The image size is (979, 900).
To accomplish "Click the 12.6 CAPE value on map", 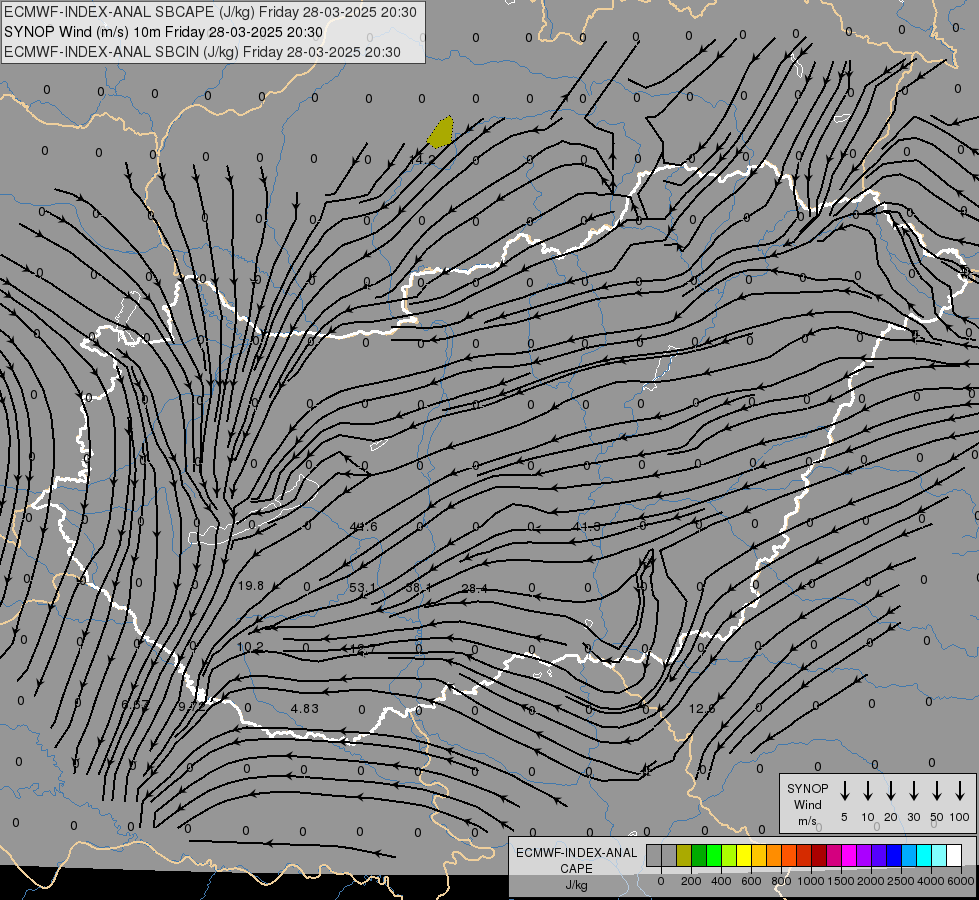I will coord(702,708).
